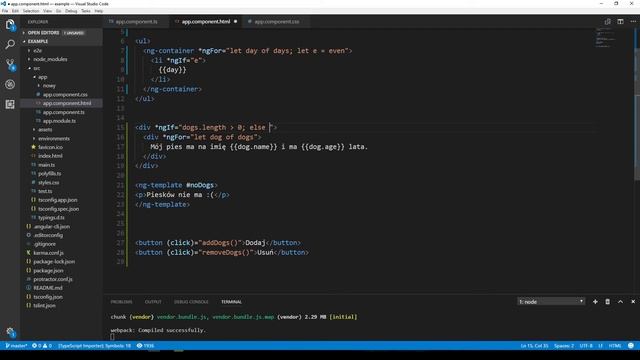Open package.json in explorer tree
This screenshot has height=360, width=640.
click(x=48, y=271)
